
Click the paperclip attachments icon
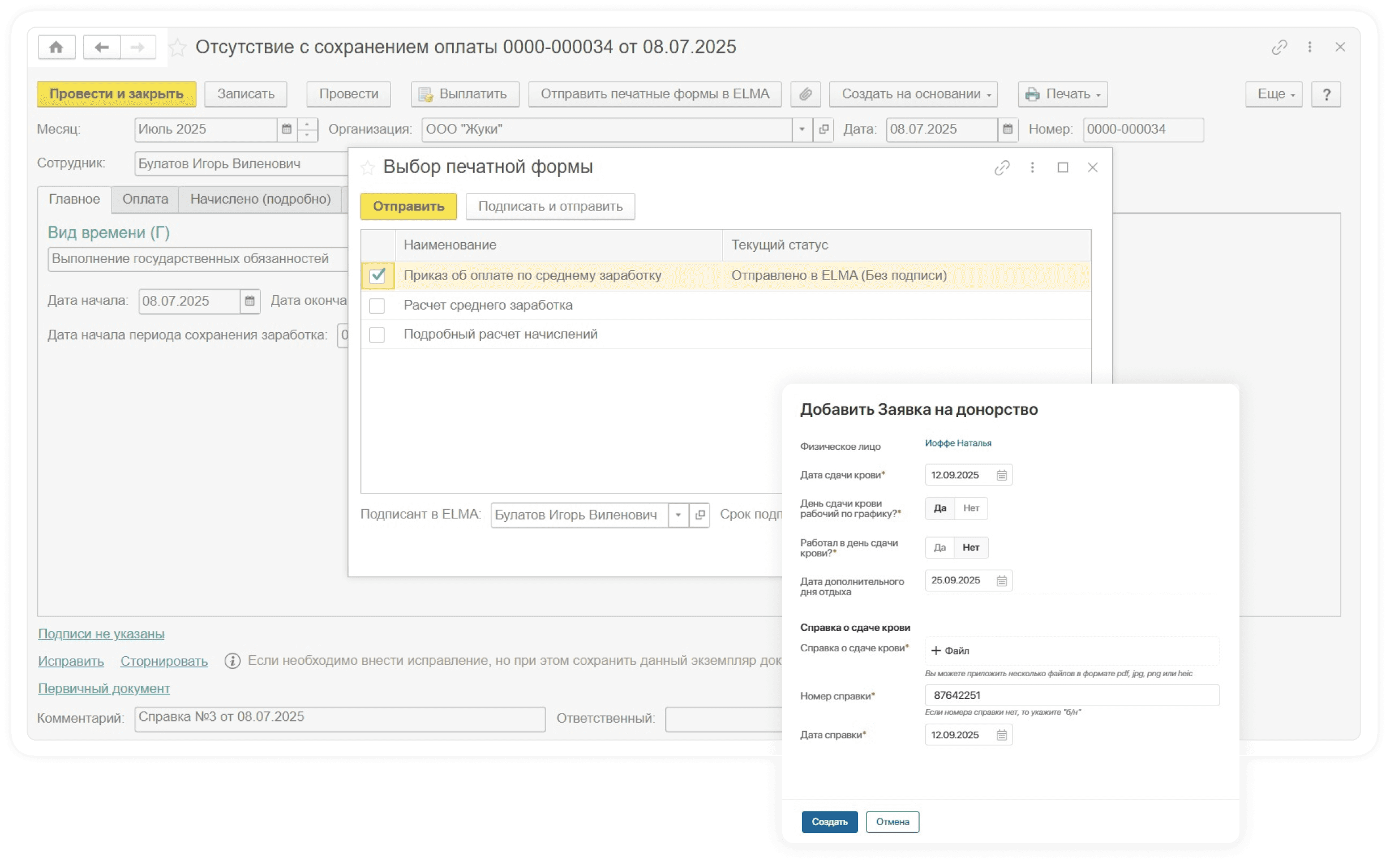pos(805,94)
